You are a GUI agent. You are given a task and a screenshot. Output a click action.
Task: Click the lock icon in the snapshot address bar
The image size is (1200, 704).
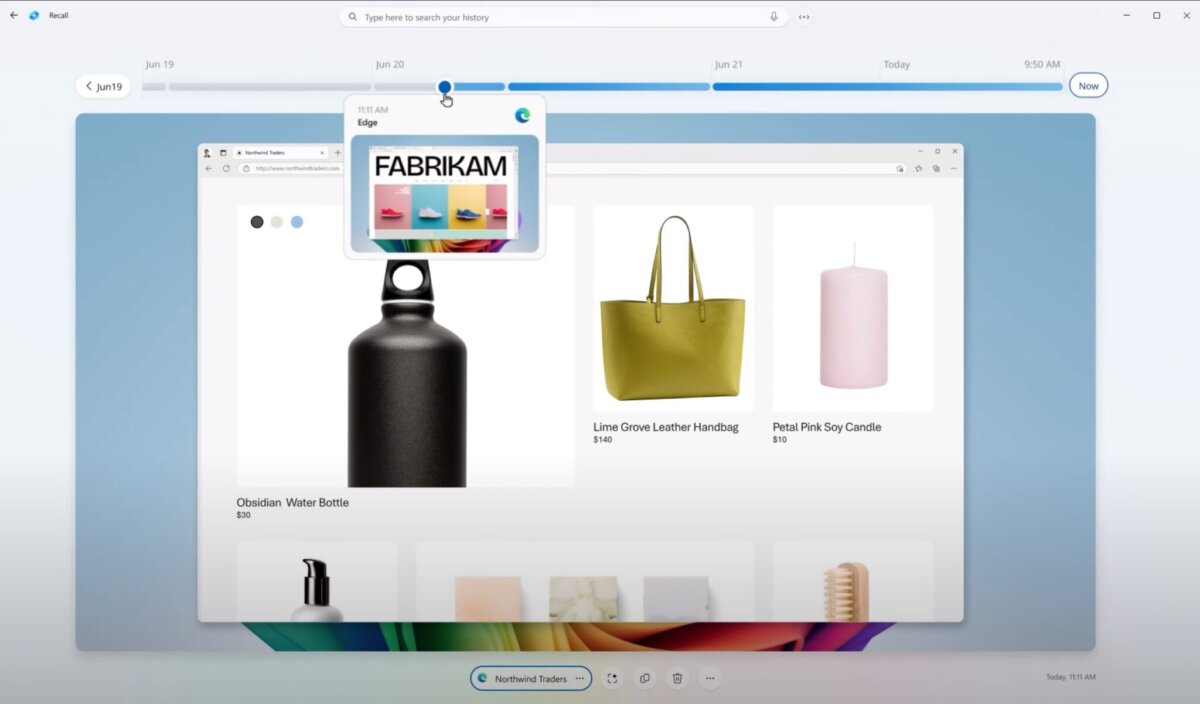[x=246, y=168]
